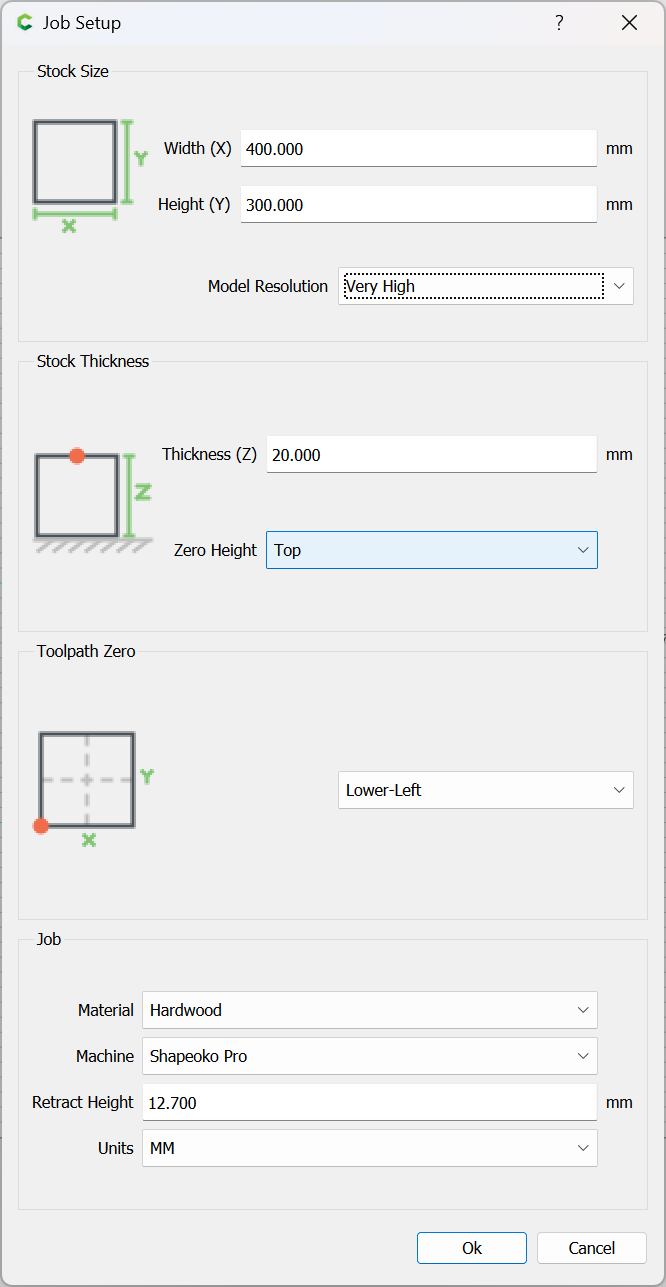
Task: Expand the Zero Height Top dropdown
Action: (x=432, y=550)
